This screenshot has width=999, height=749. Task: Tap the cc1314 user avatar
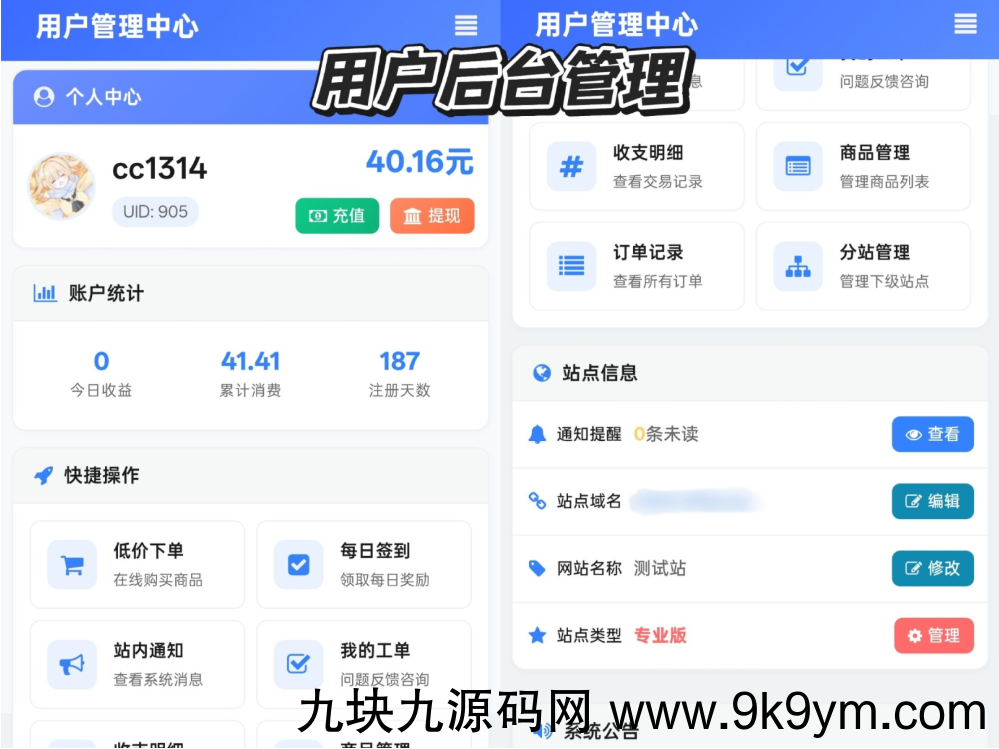(x=61, y=187)
